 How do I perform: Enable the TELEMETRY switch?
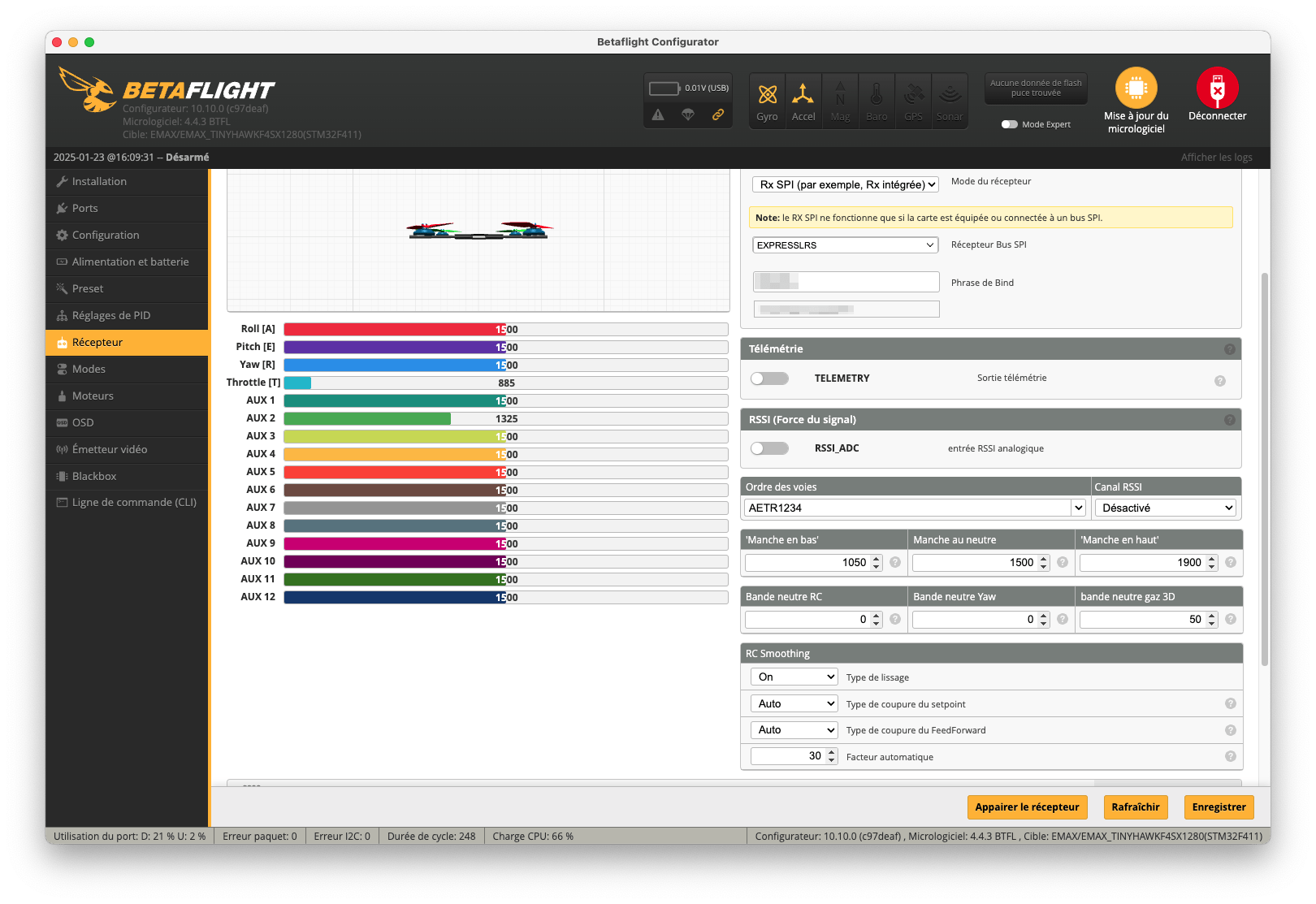point(769,378)
